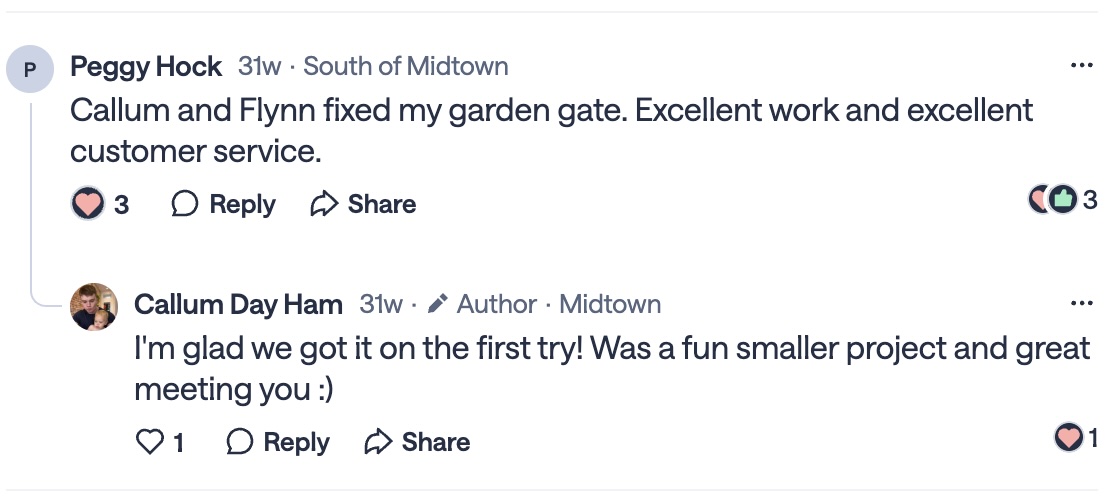View reaction count on Callum's reply
1114x500 pixels.
coord(1076,438)
